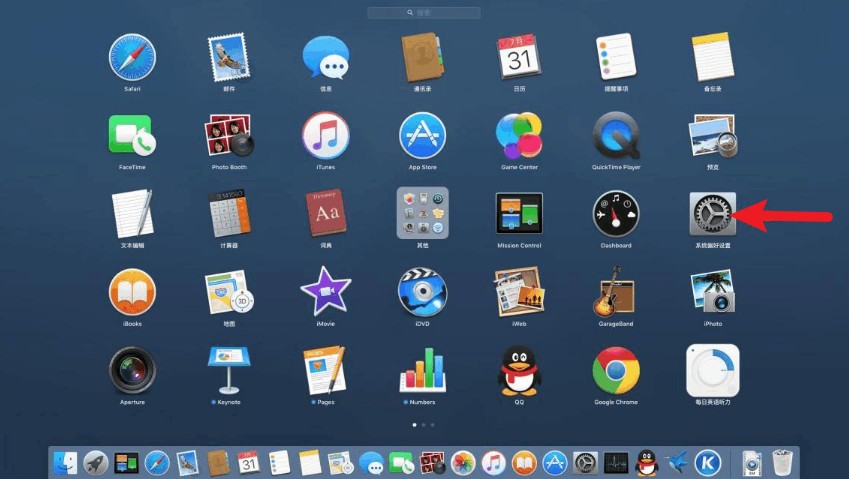Launch iPhoto

(713, 292)
